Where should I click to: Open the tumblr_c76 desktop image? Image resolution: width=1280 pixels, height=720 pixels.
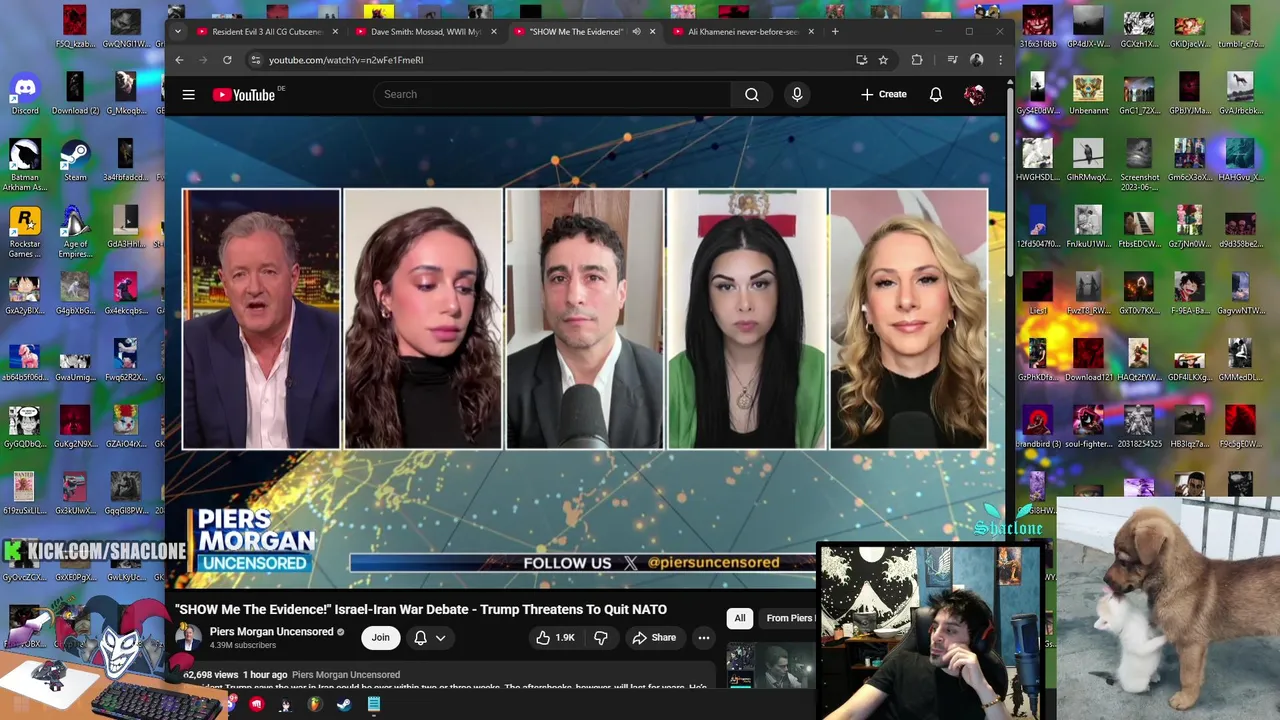pos(1240,28)
